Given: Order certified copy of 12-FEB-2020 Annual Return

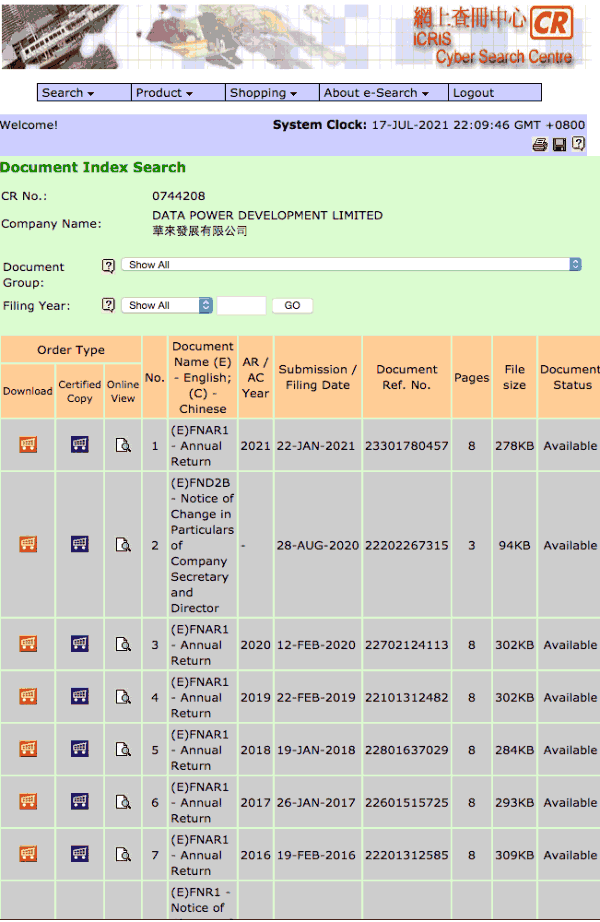Looking at the screenshot, I should 80,643.
